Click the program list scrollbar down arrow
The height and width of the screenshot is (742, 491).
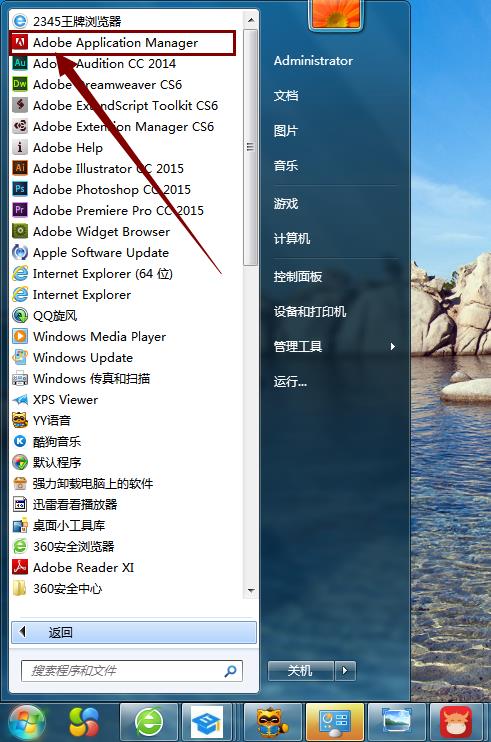tap(251, 591)
